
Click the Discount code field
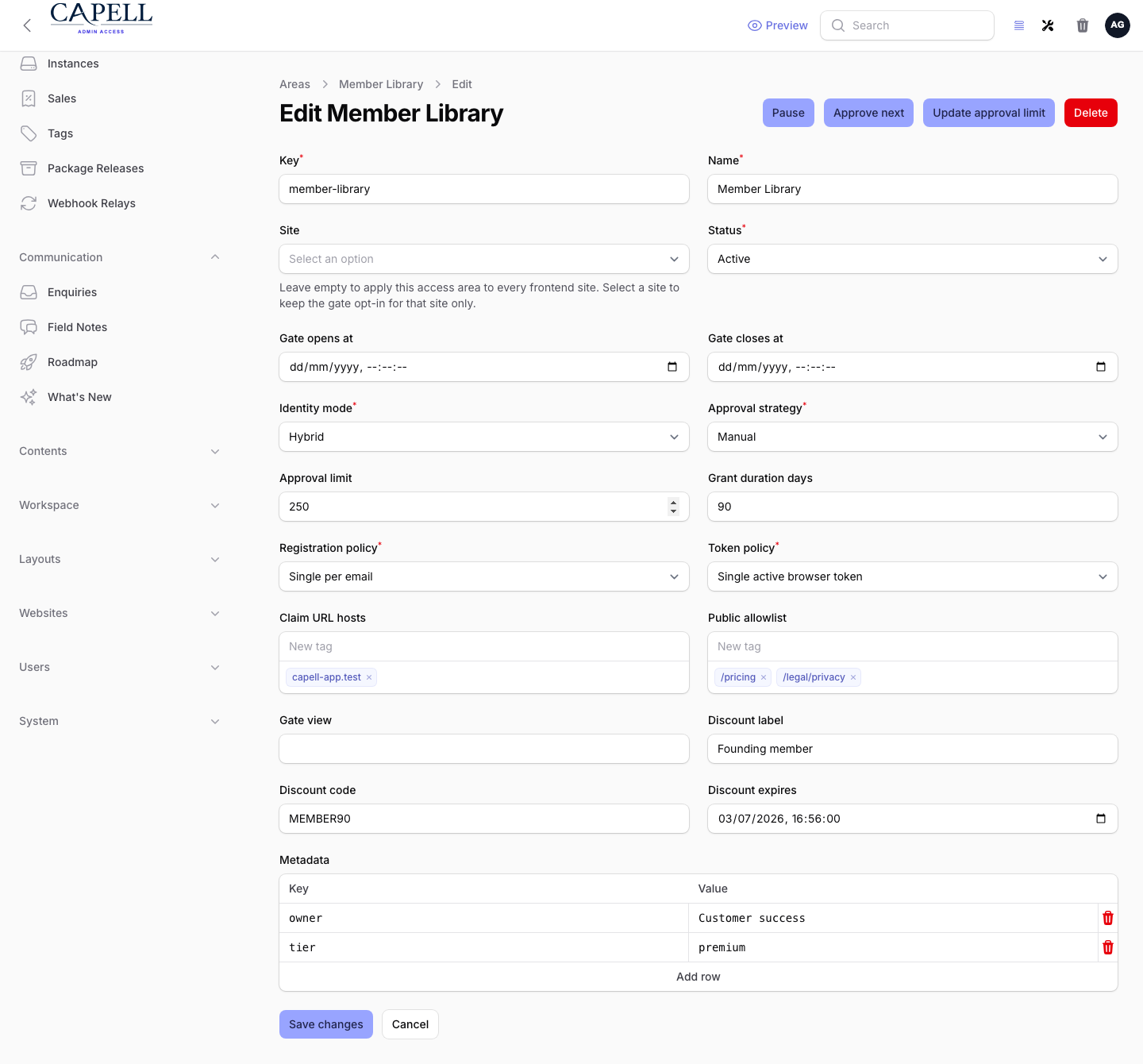pos(484,819)
